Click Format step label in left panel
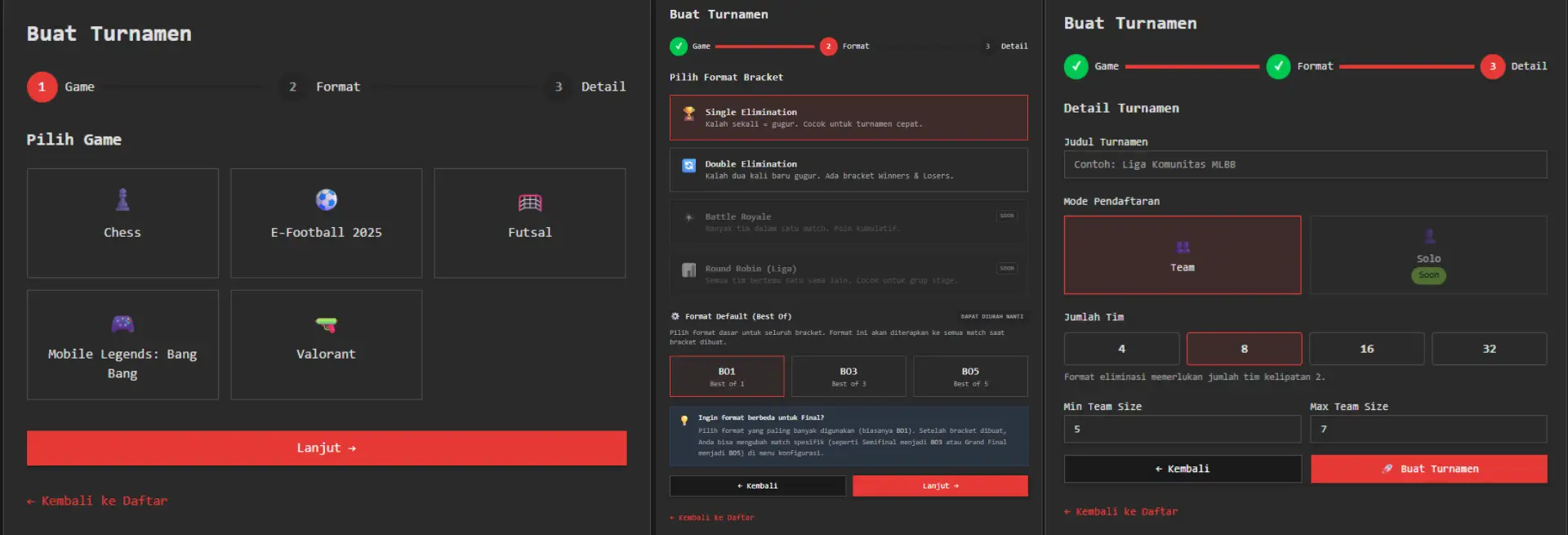Screen dimensions: 1568x535 pos(338,87)
